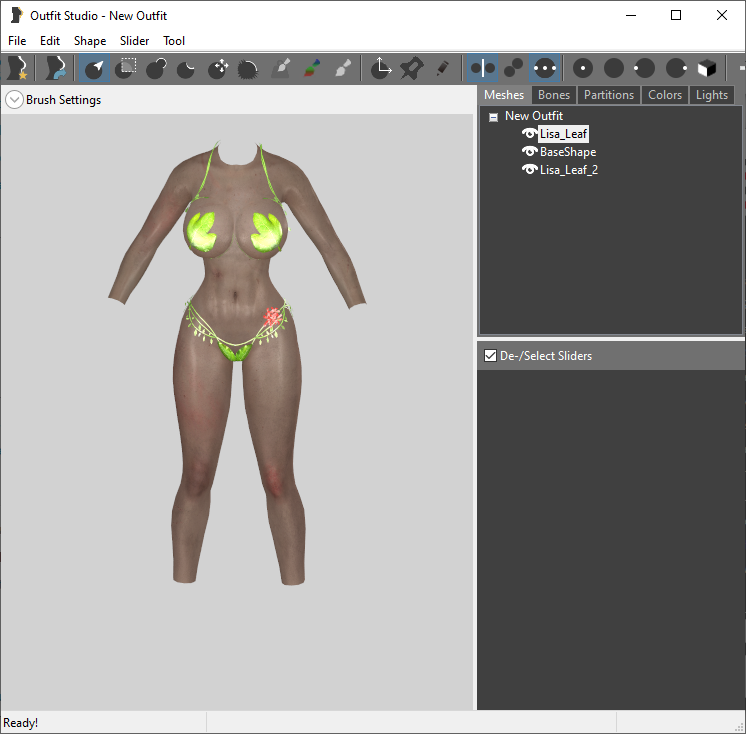Click the New Project toolbar icon
The width and height of the screenshot is (746, 734).
point(18,68)
